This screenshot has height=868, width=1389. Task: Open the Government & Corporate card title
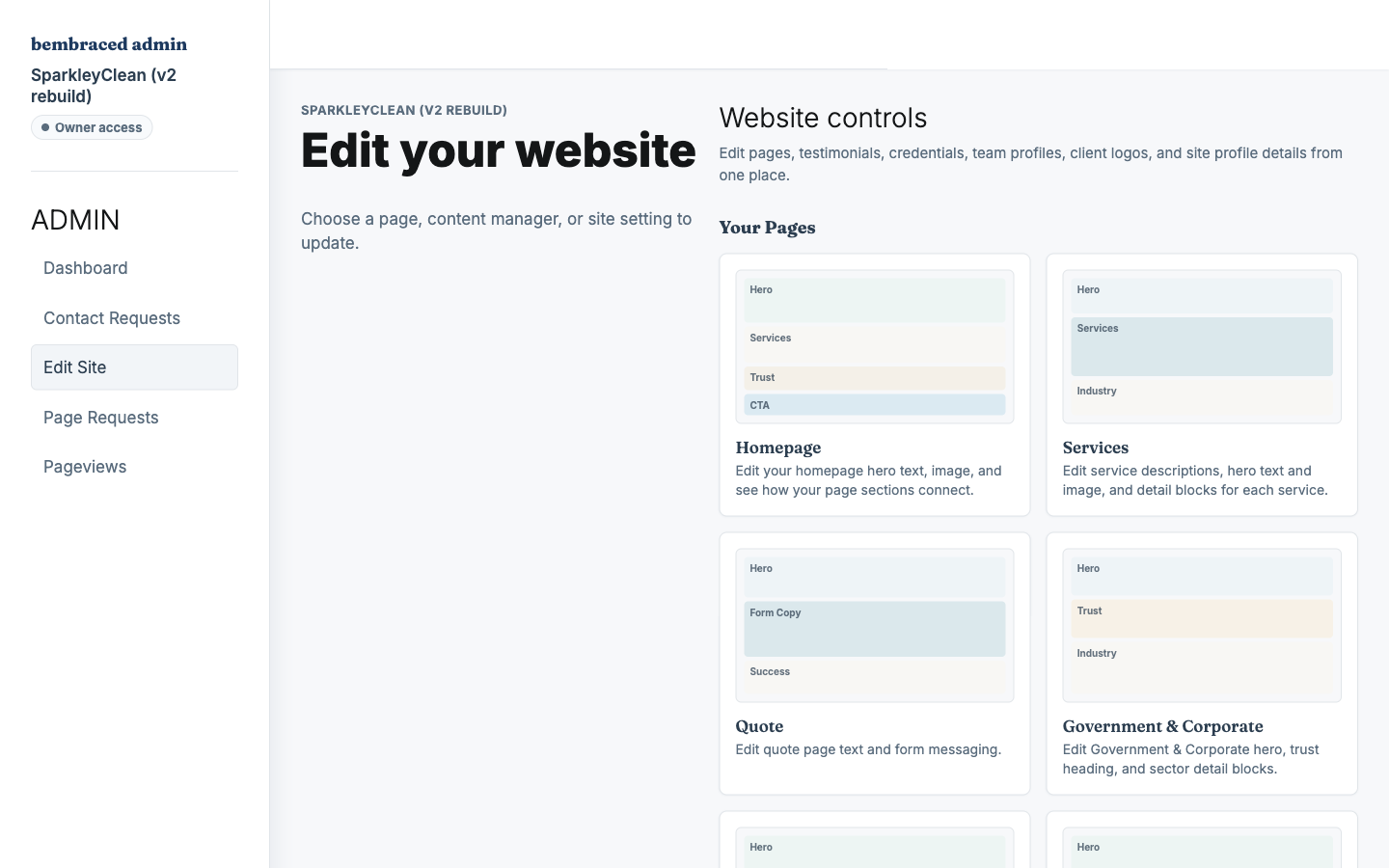(x=1162, y=726)
